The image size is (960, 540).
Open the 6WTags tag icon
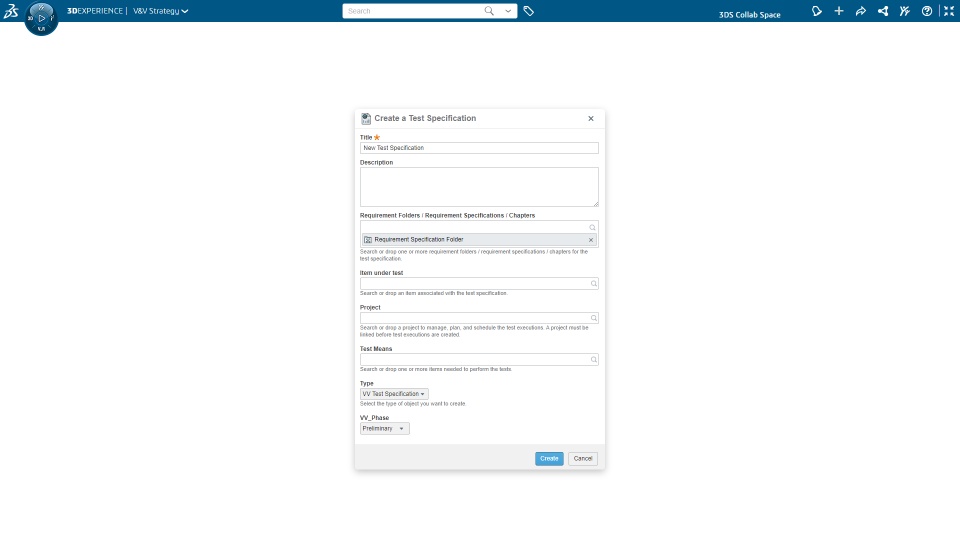click(529, 11)
